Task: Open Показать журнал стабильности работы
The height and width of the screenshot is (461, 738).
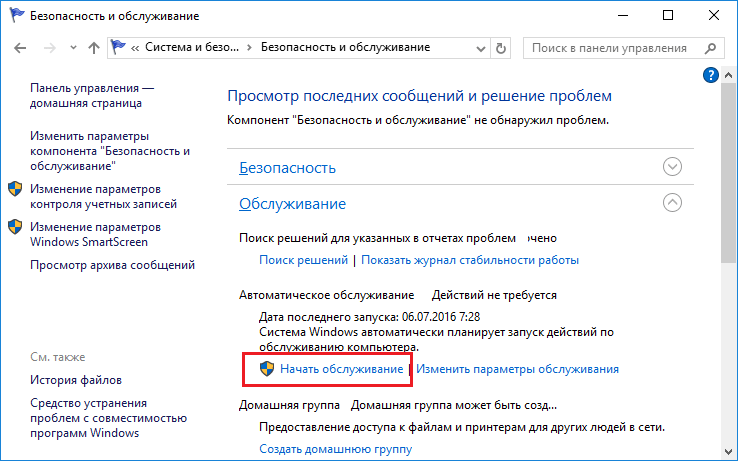Action: 470,260
